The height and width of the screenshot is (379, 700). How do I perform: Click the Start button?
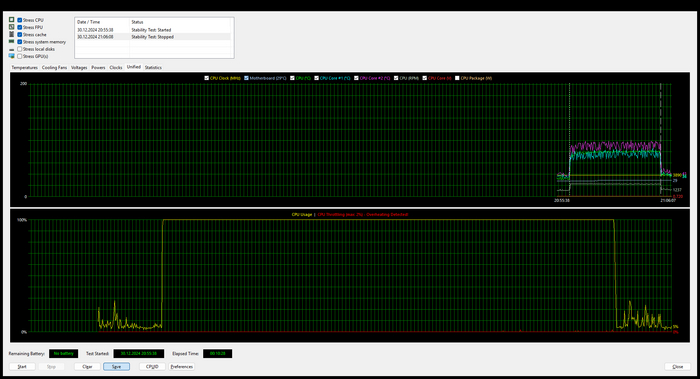22,367
